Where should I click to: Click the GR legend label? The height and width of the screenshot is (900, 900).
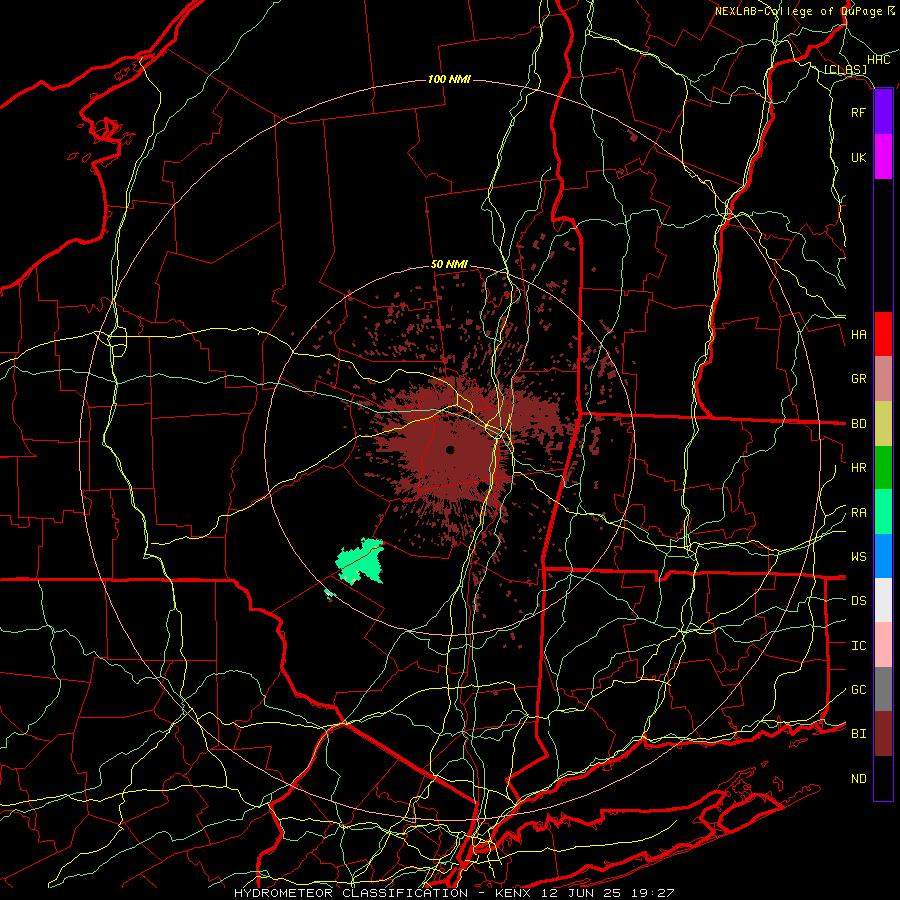pos(858,379)
